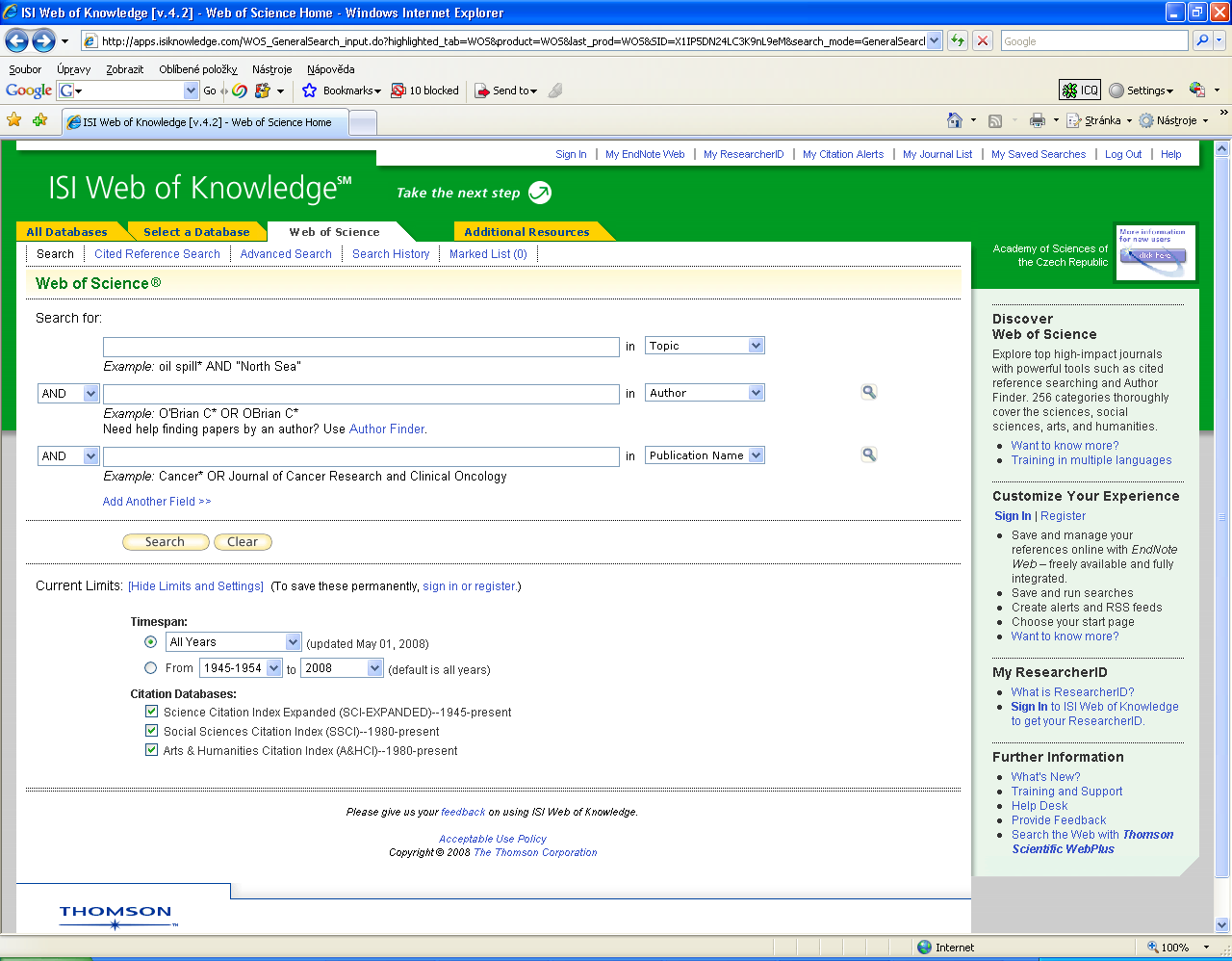Click the Take the next step arrow icon

point(541,193)
